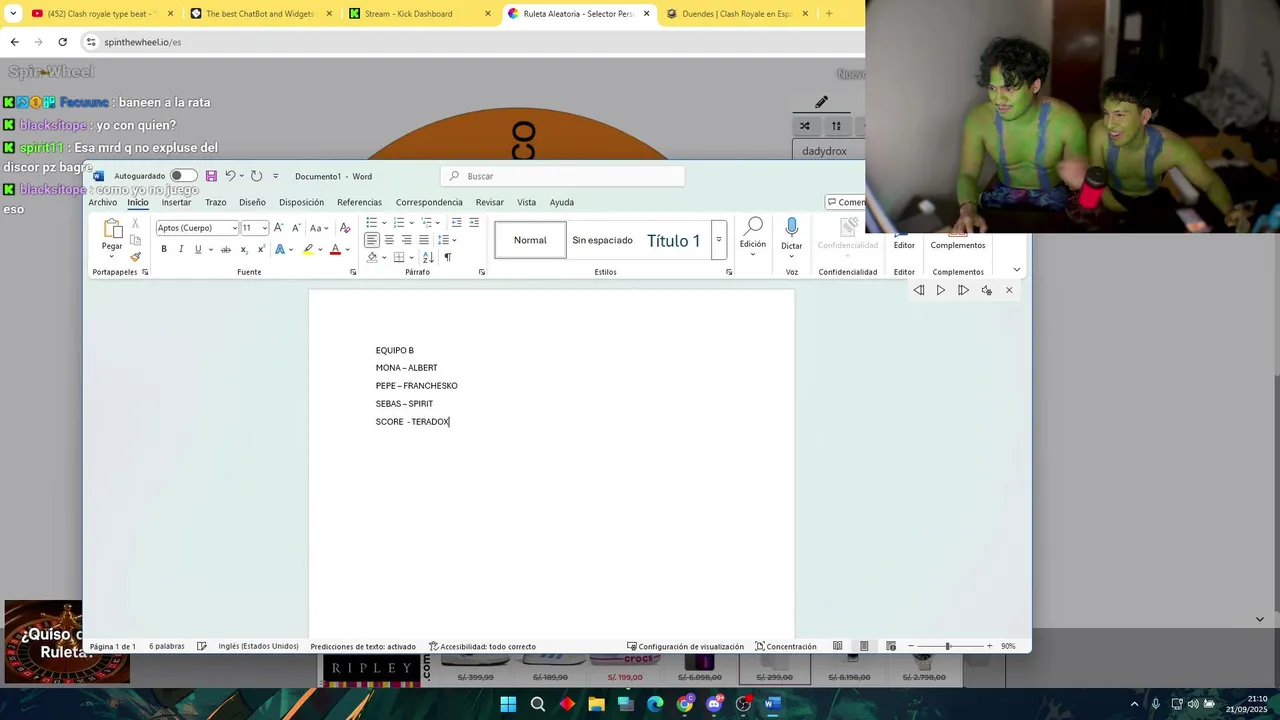
Task: Click the Cut scissors icon
Action: (x=135, y=223)
